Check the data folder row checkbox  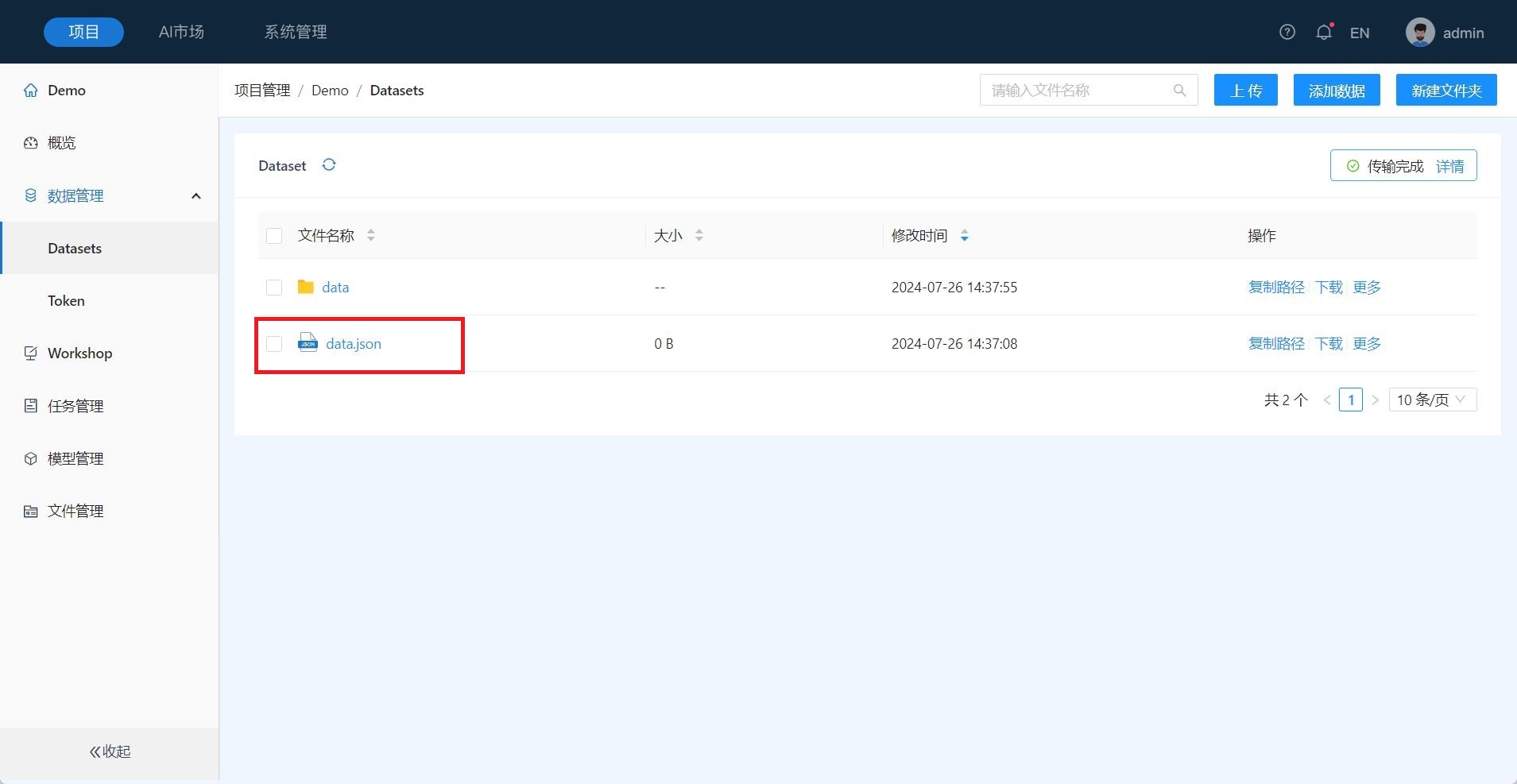coord(274,288)
